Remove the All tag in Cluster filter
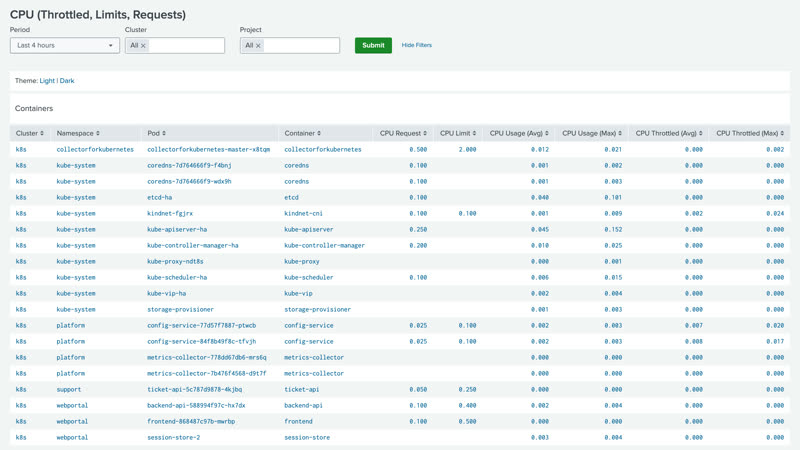Viewport: 800px width, 450px height. (x=143, y=45)
